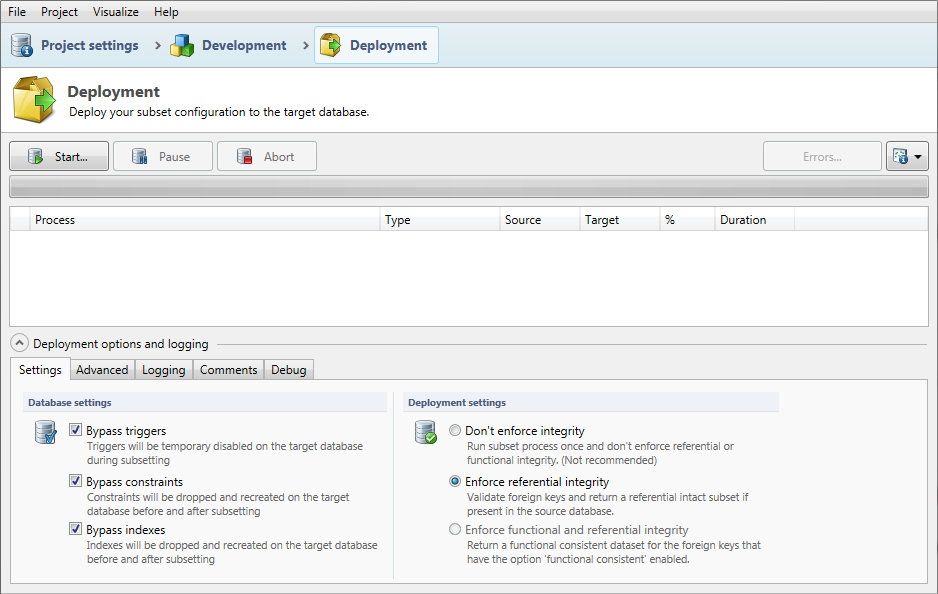Viewport: 938px width, 594px height.
Task: Disable the Bypass indexes checkbox
Action: [76, 530]
